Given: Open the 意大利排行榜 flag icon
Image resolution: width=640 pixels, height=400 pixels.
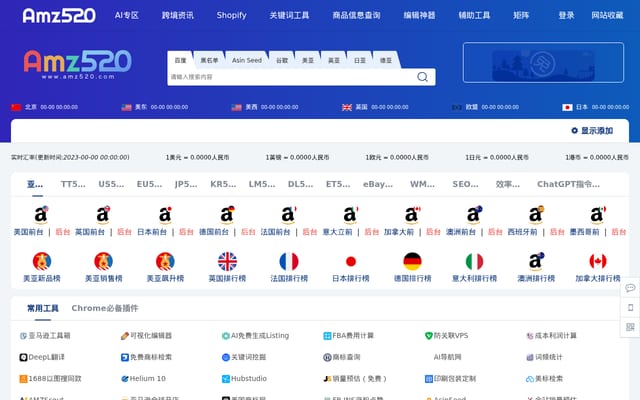Looking at the screenshot, I should [x=474, y=262].
